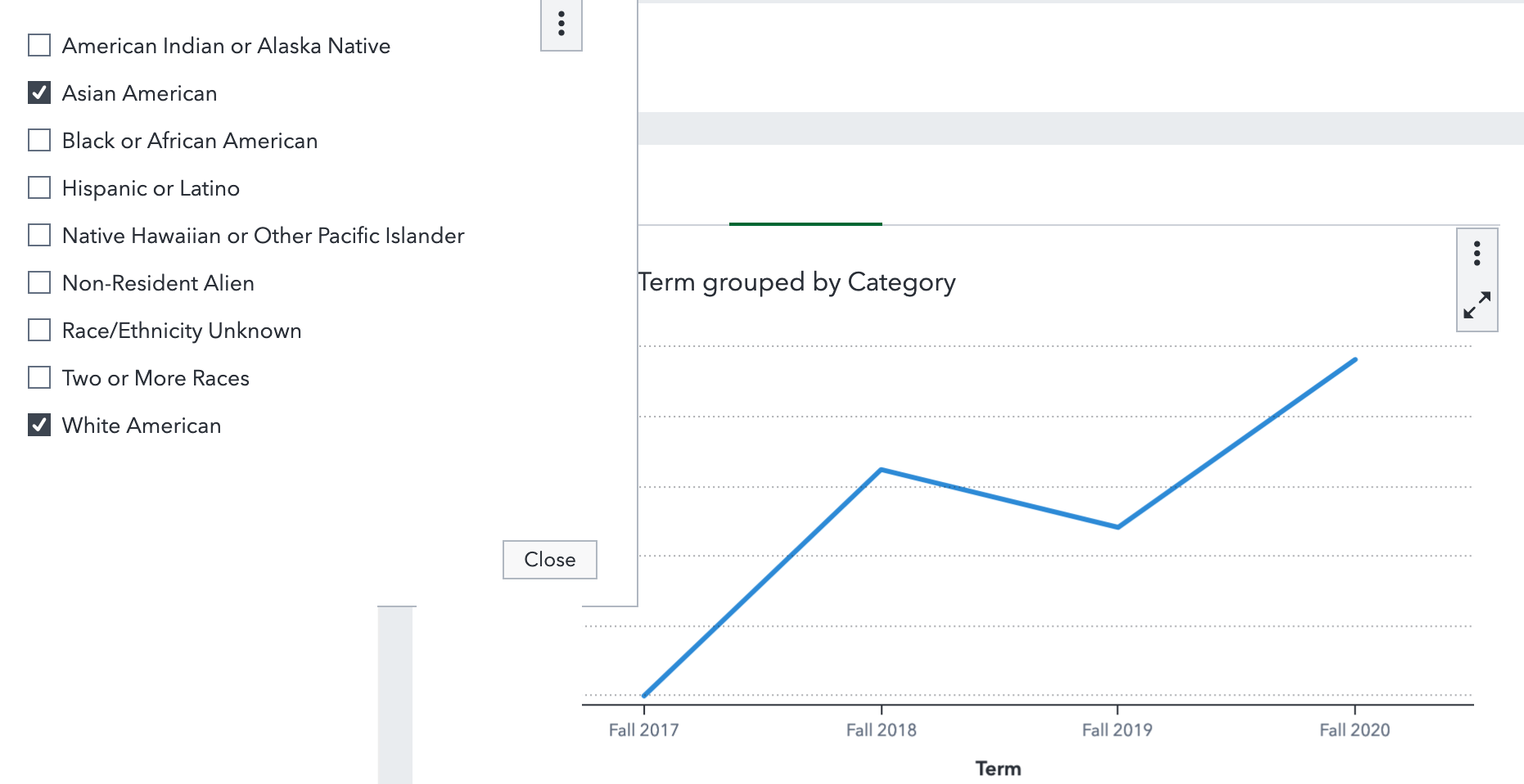Check American Indian or Alaska Native checkbox
The width and height of the screenshot is (1524, 784).
click(x=39, y=45)
